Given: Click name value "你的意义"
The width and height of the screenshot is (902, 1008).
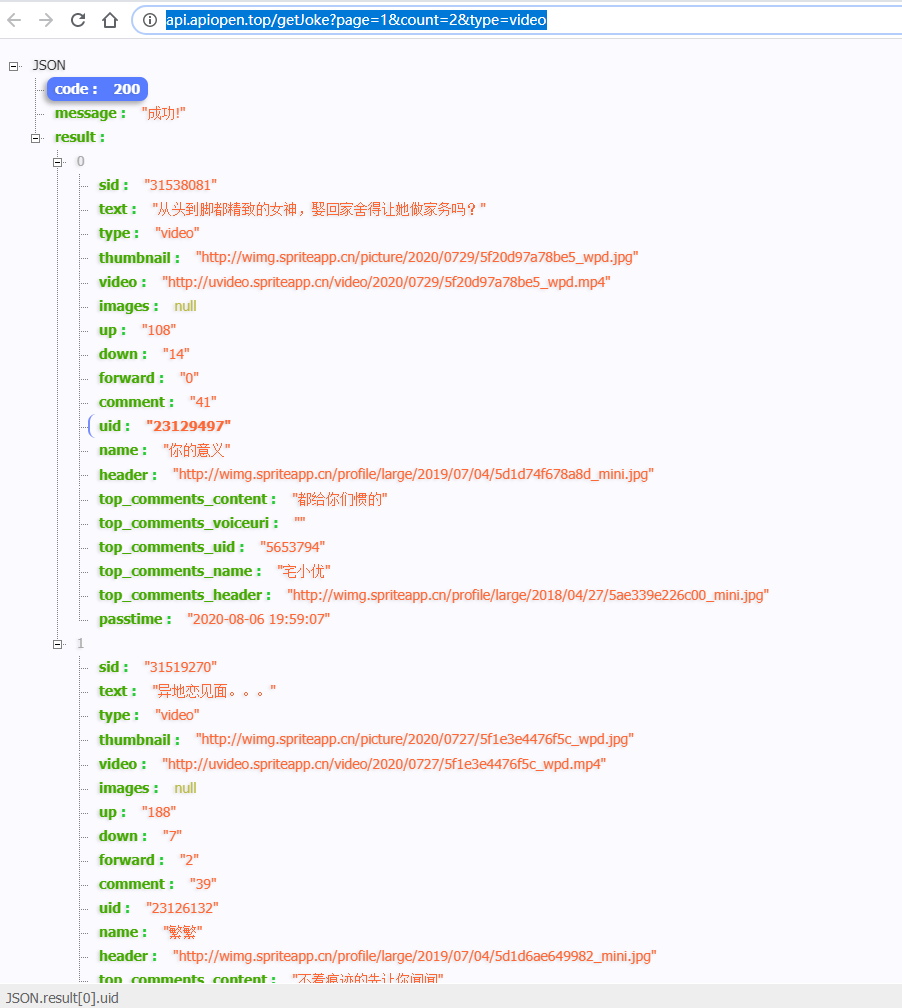Looking at the screenshot, I should click(x=197, y=450).
